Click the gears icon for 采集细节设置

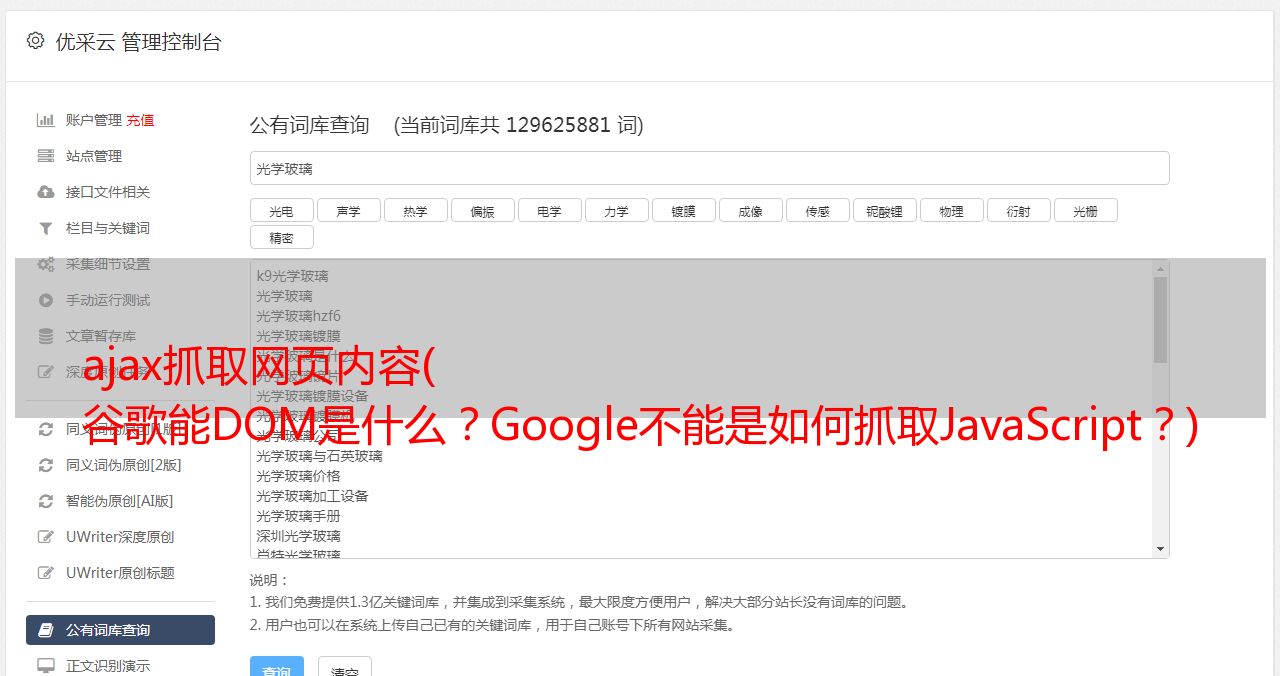pos(46,264)
